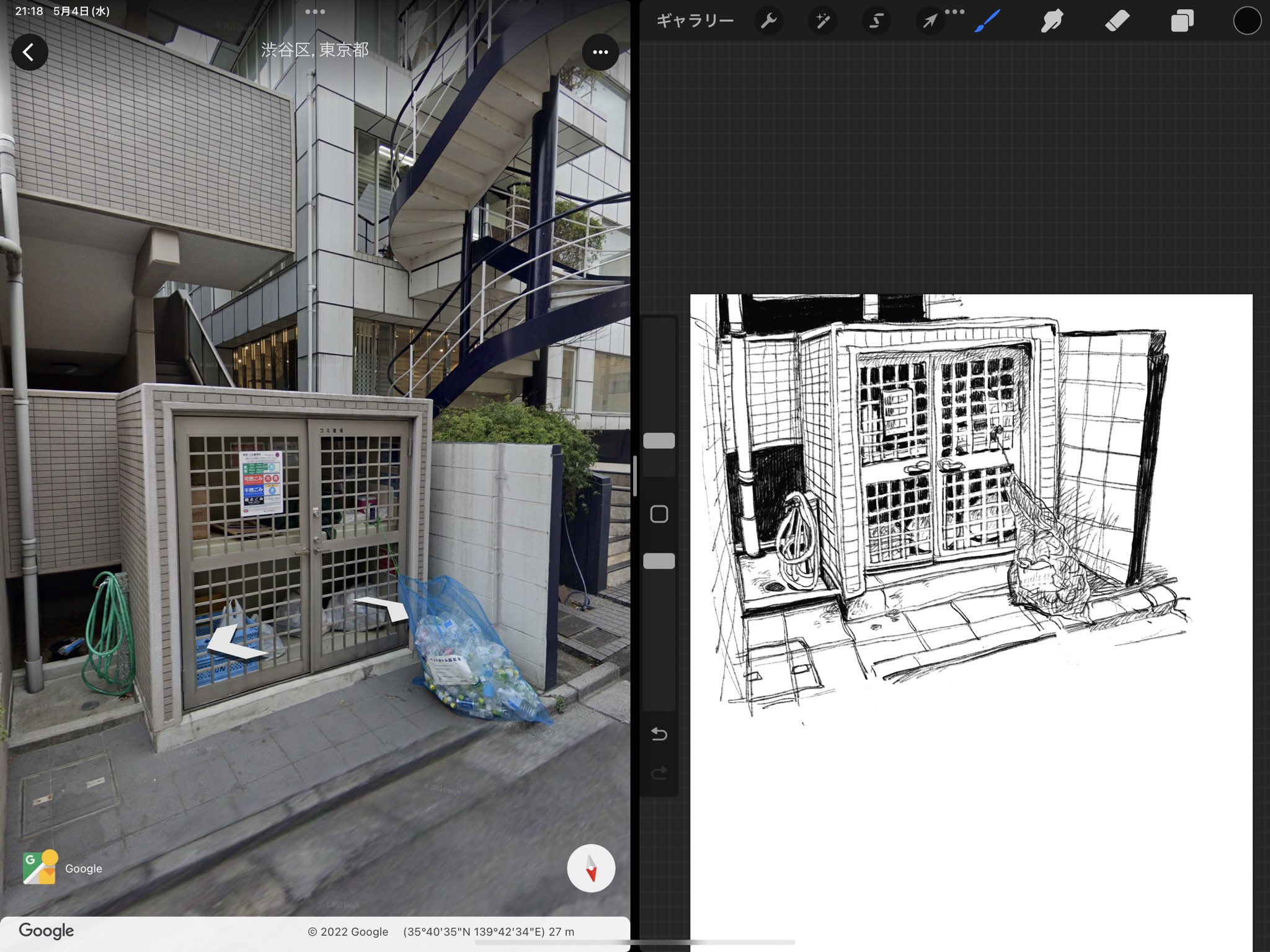The height and width of the screenshot is (952, 1270).
Task: Select the Brush tool
Action: coord(987,21)
